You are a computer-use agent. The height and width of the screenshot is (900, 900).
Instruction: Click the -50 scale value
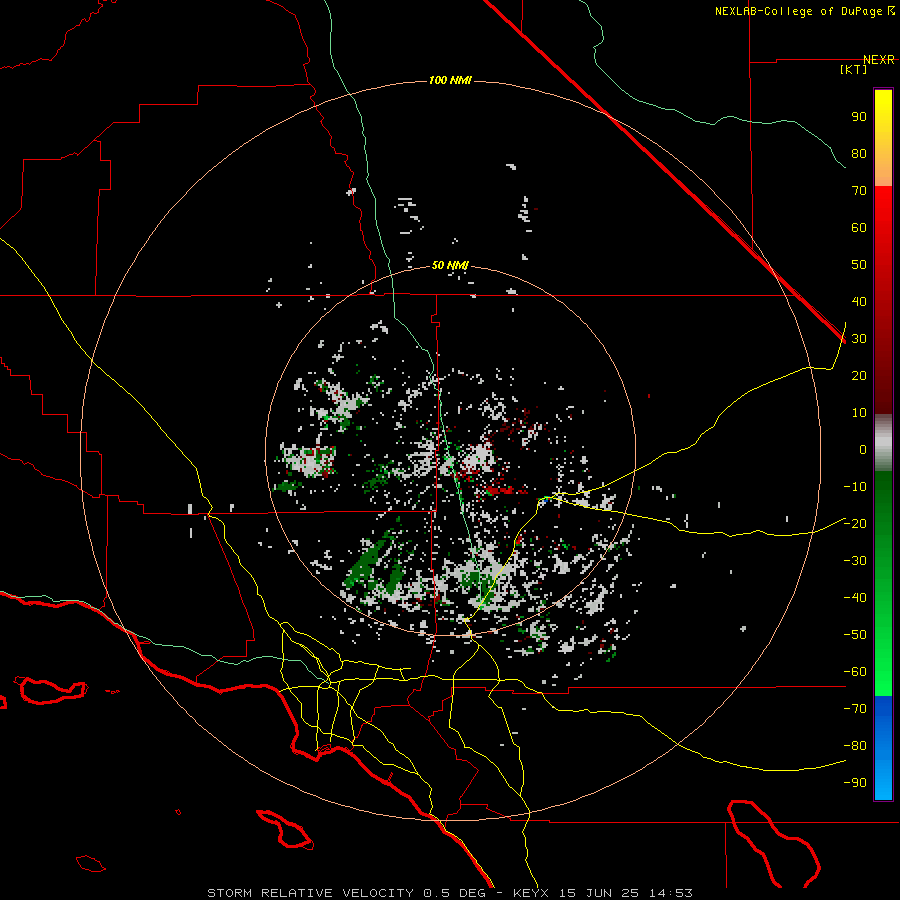pyautogui.click(x=855, y=635)
